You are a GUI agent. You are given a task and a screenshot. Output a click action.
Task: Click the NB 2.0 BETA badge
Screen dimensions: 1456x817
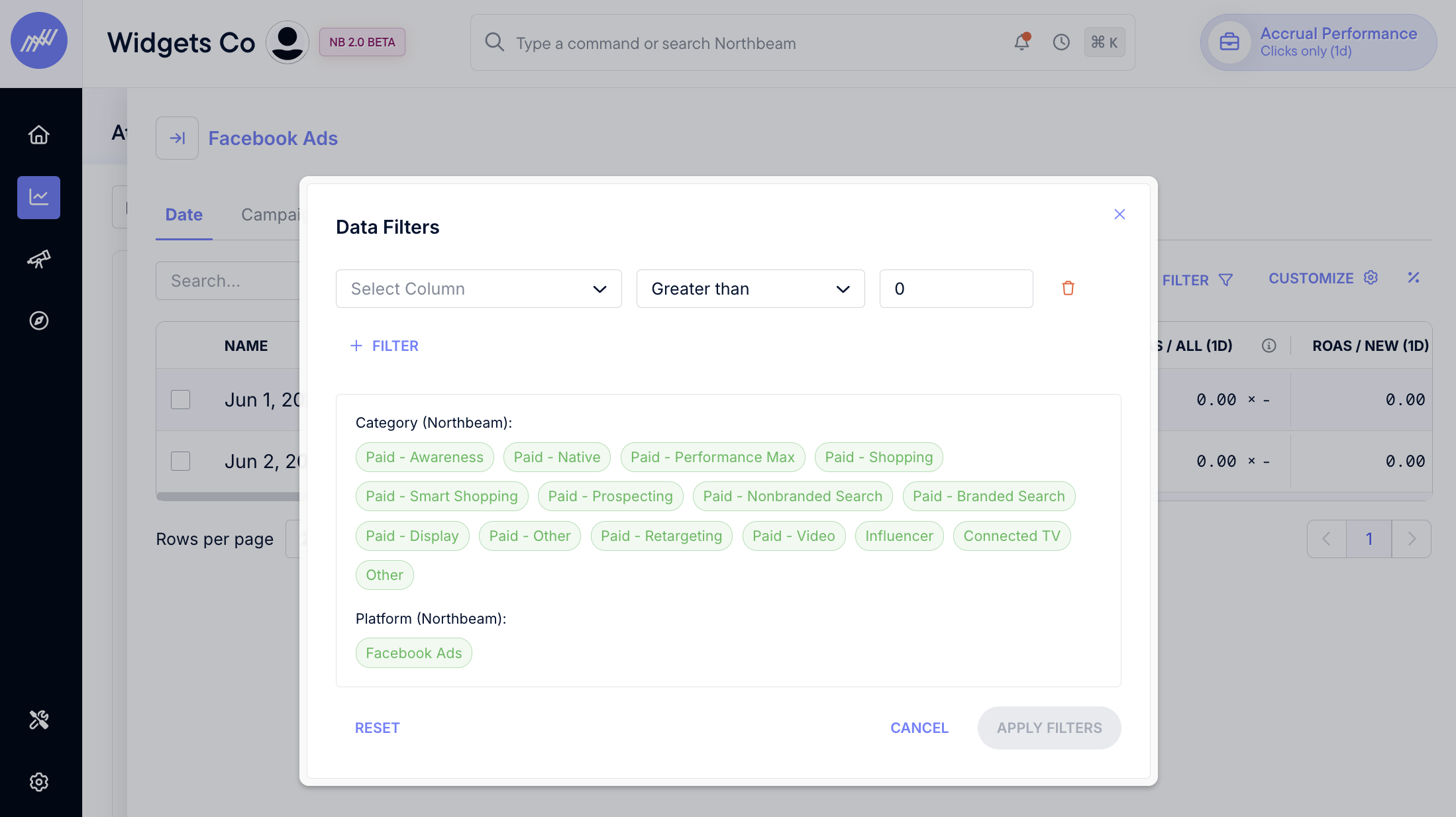point(362,42)
